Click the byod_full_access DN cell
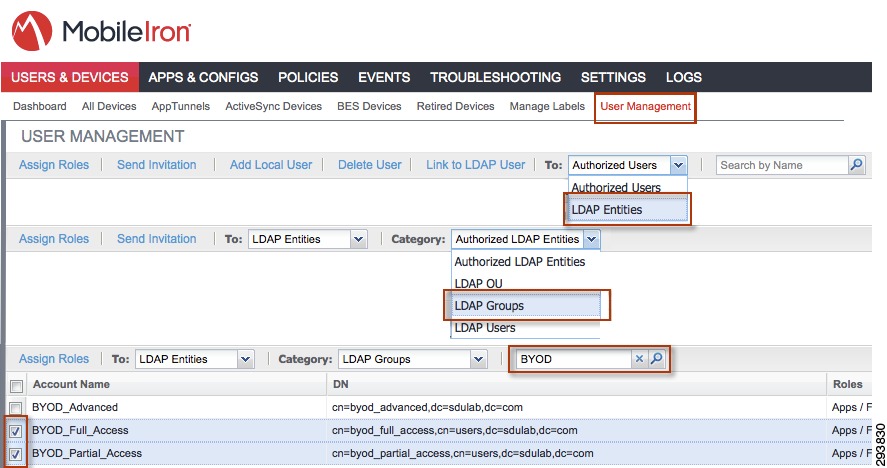Image resolution: width=887 pixels, height=468 pixels. tap(455, 431)
